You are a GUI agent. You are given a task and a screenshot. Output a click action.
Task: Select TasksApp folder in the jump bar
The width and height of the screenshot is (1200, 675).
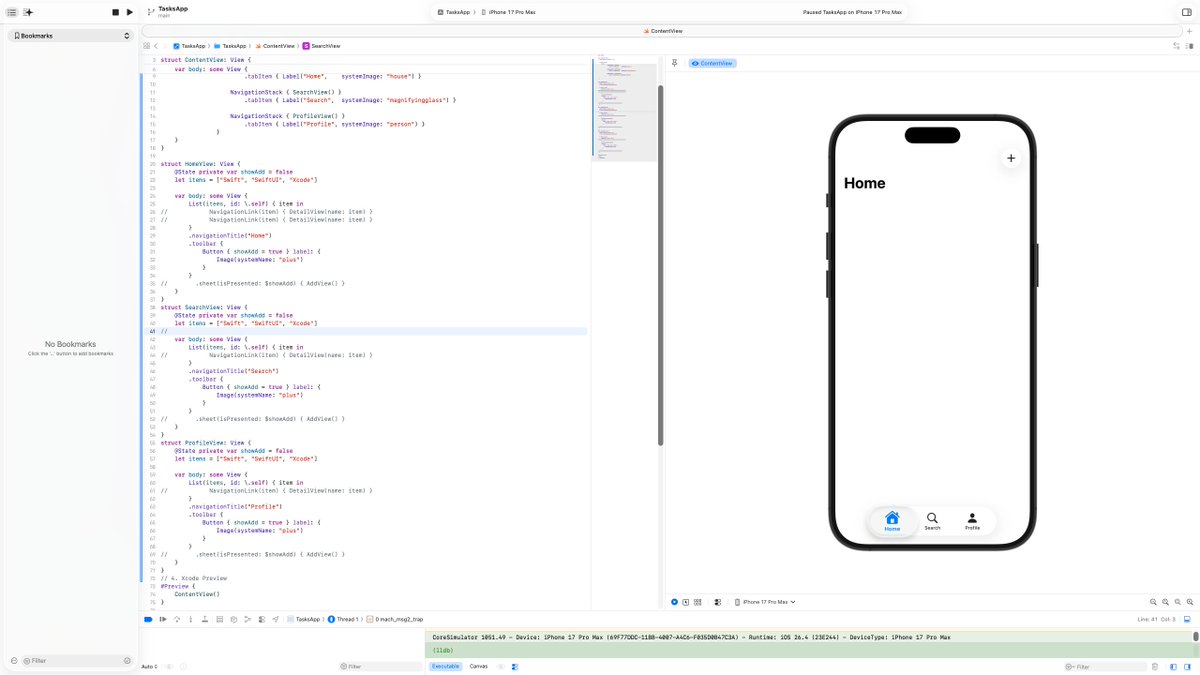(230, 46)
